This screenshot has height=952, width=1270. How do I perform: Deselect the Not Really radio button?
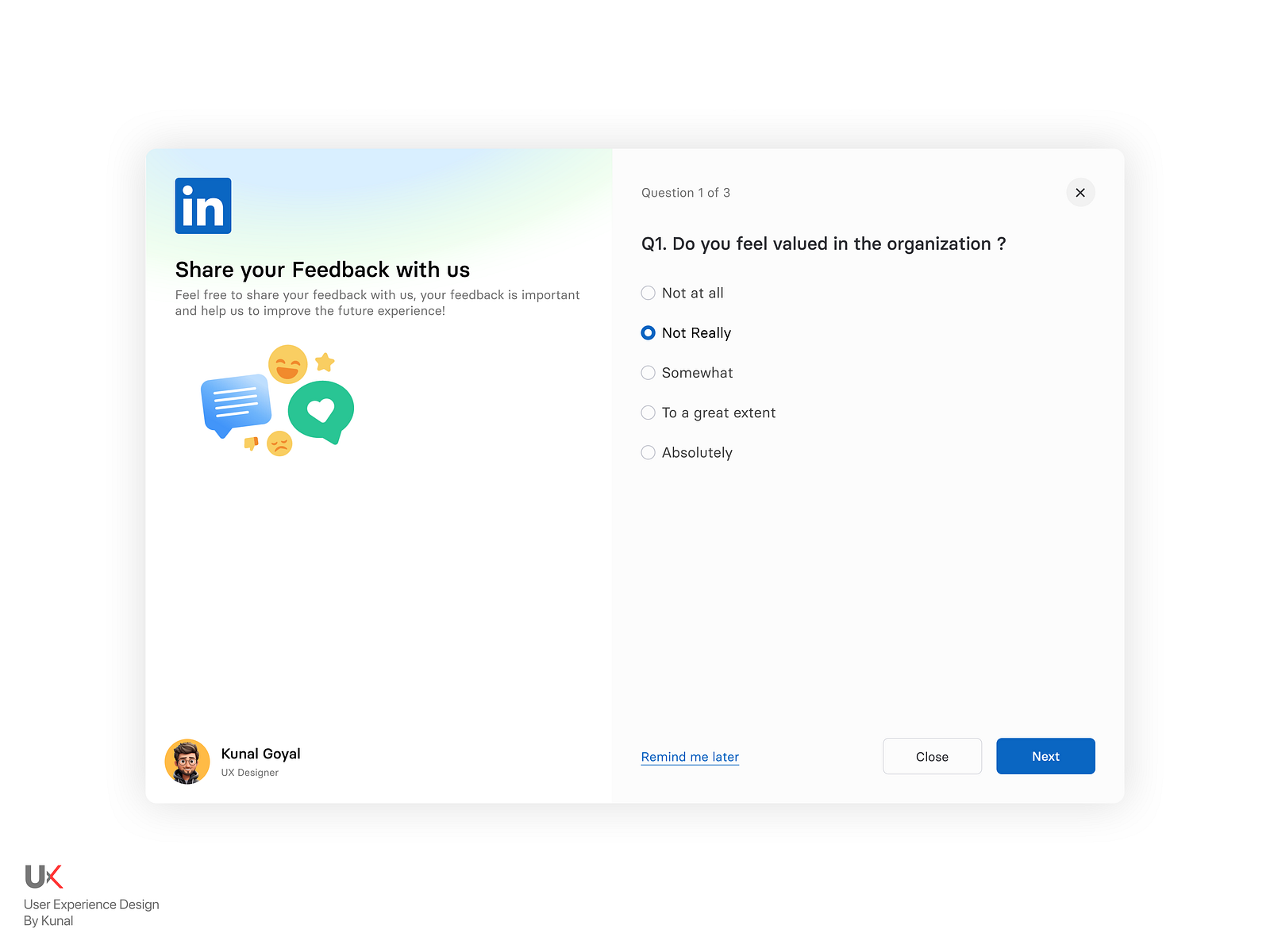648,332
